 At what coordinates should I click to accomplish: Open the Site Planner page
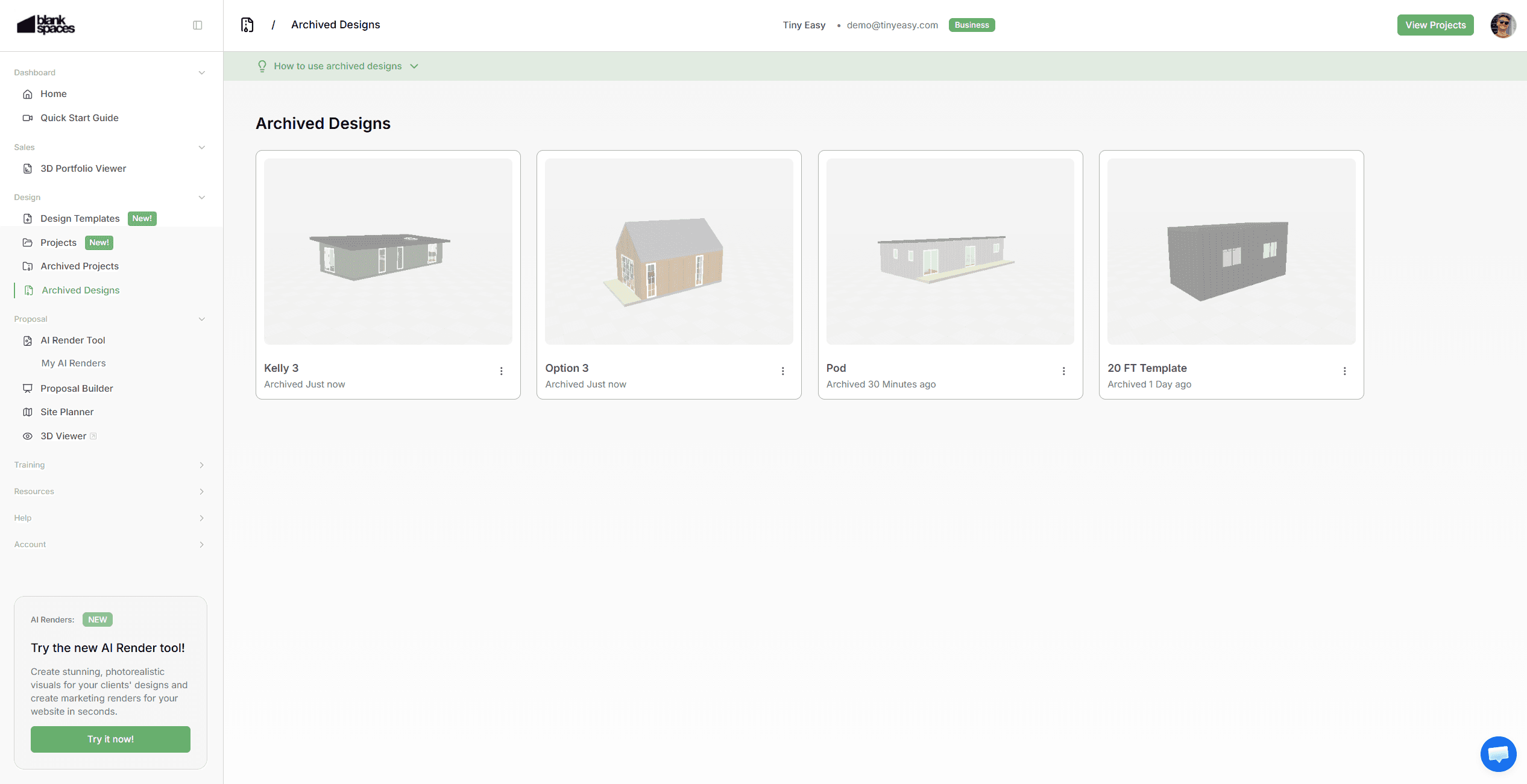click(66, 412)
